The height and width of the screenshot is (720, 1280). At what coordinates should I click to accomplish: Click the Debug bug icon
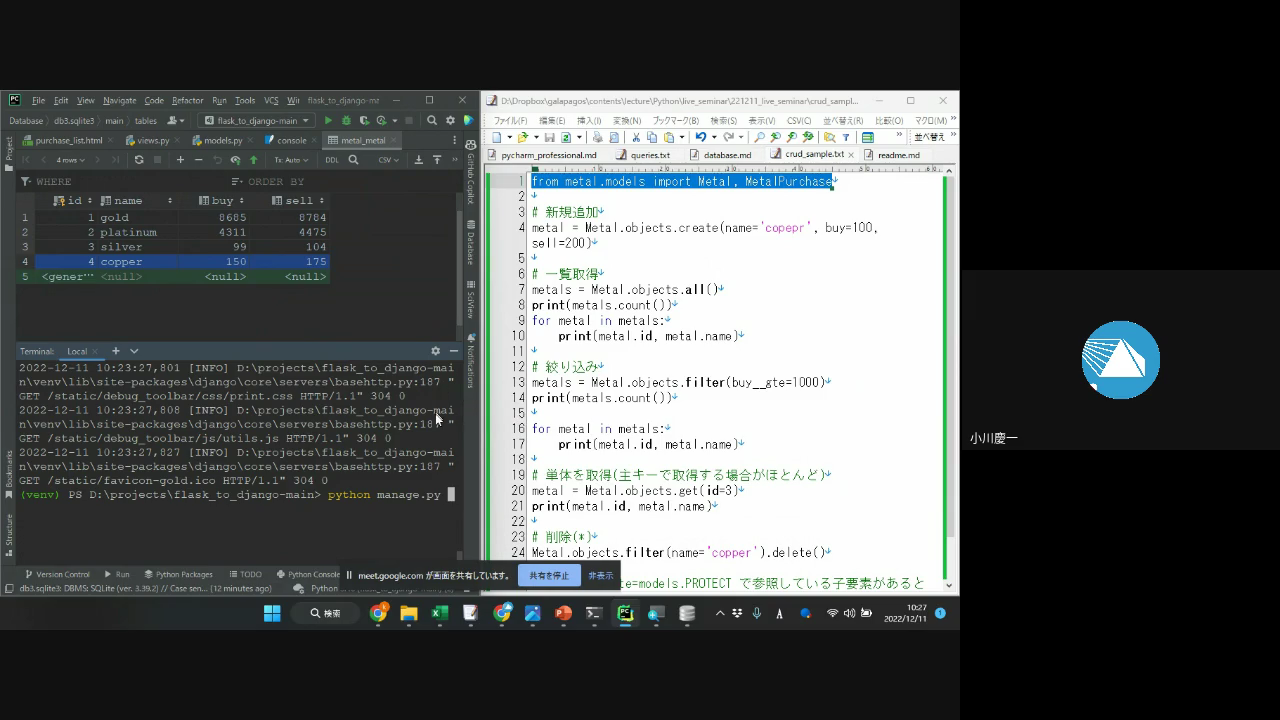(346, 121)
